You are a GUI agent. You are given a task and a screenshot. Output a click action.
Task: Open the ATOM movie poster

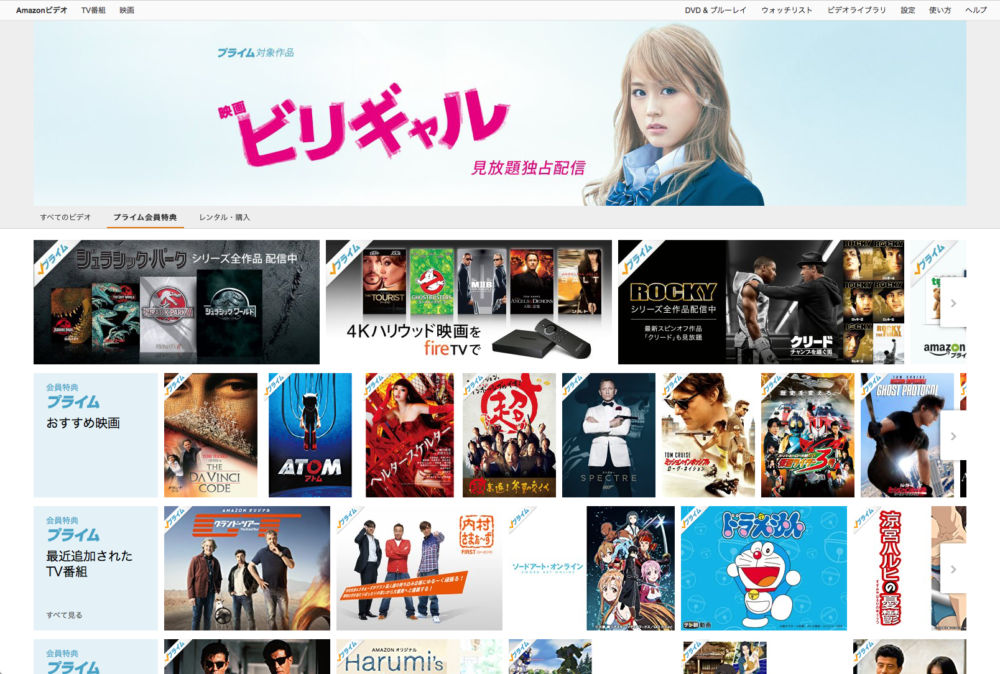[310, 435]
